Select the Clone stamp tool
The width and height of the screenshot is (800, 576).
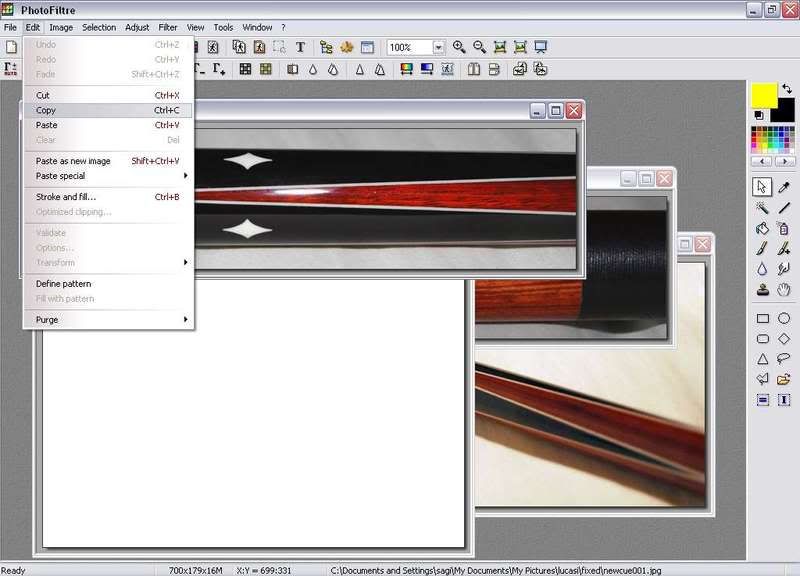[762, 290]
